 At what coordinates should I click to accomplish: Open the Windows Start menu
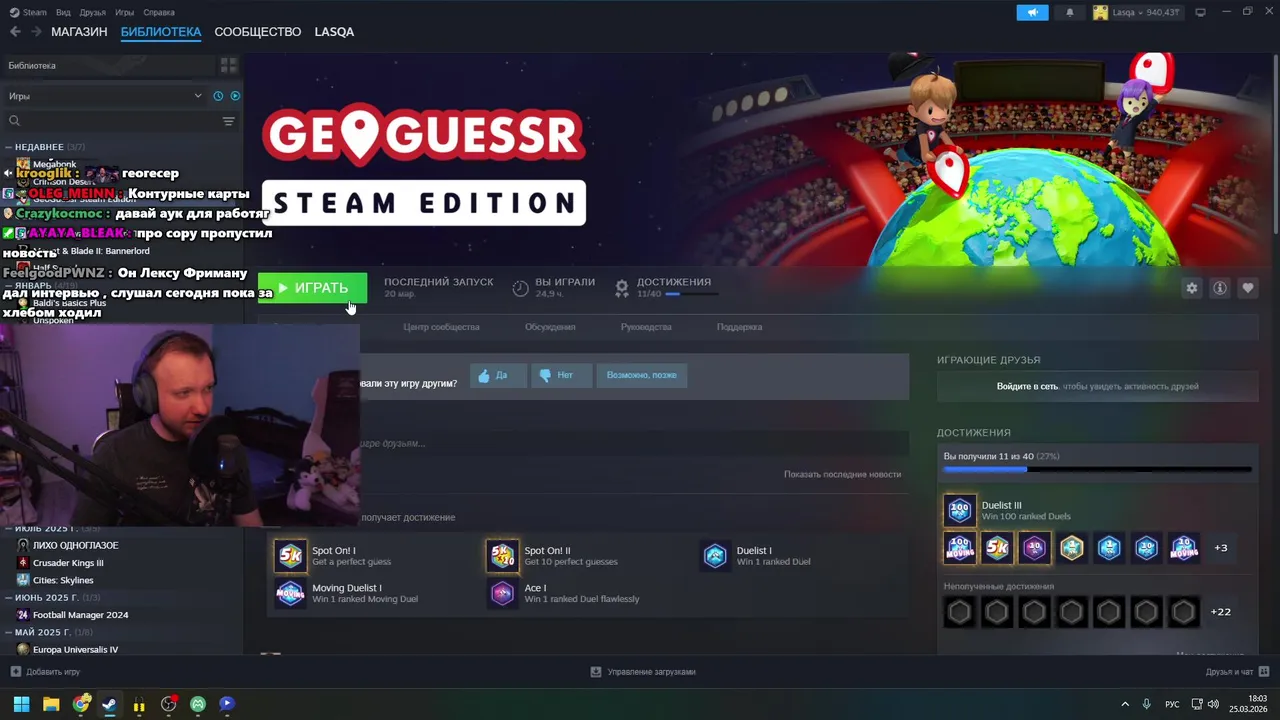click(21, 704)
